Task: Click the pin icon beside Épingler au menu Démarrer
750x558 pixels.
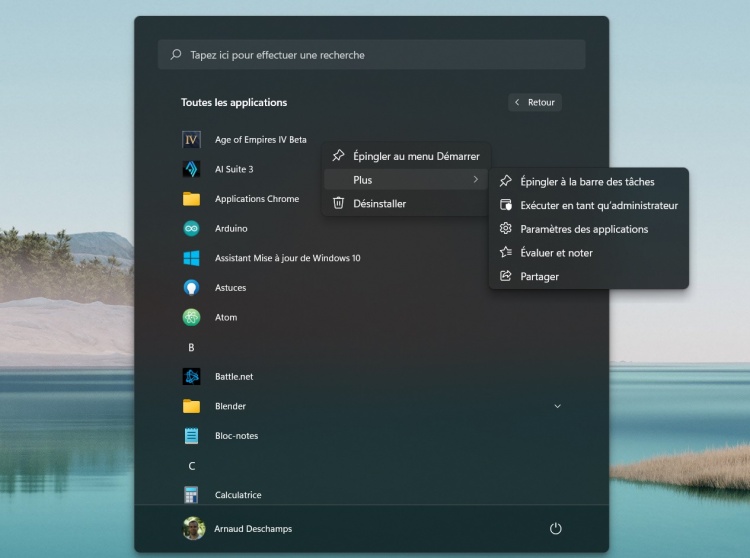Action: 338,156
